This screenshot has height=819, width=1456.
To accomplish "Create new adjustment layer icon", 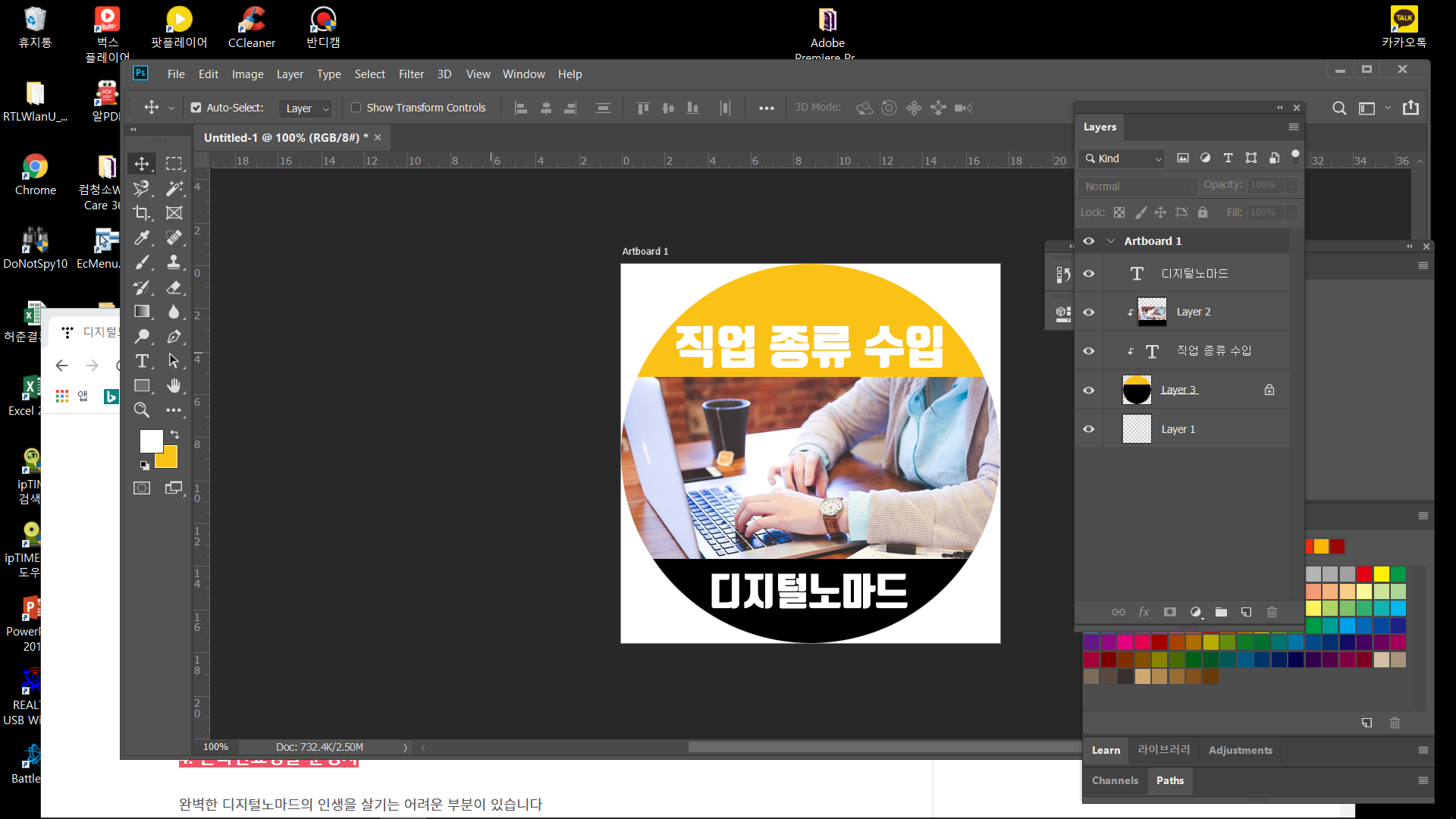I will pyautogui.click(x=1196, y=612).
